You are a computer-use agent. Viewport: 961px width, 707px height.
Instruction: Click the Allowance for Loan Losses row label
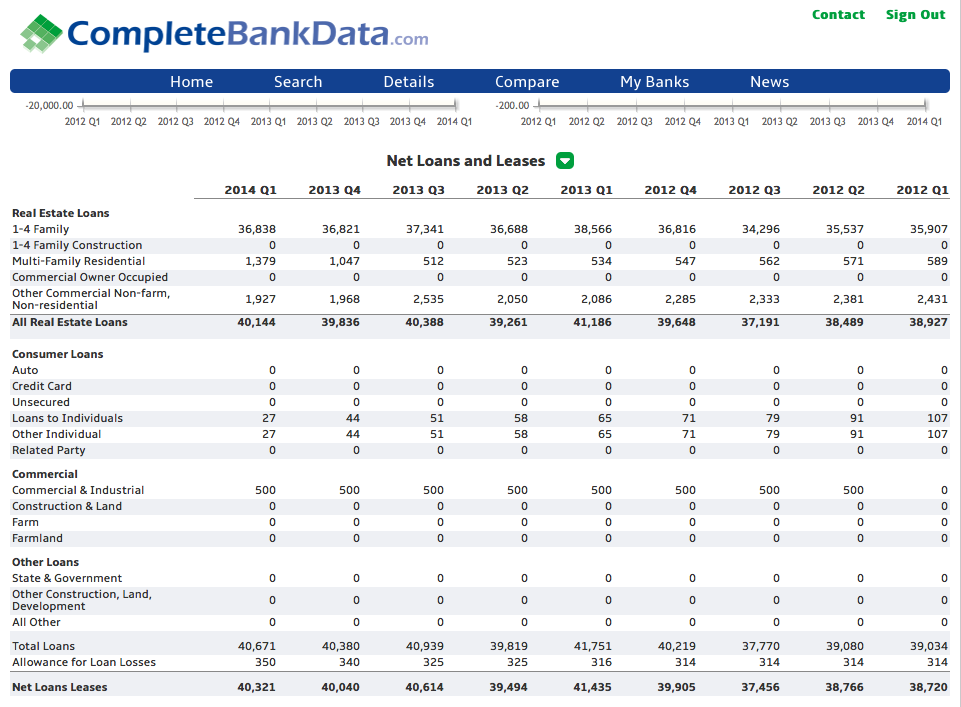tap(84, 662)
